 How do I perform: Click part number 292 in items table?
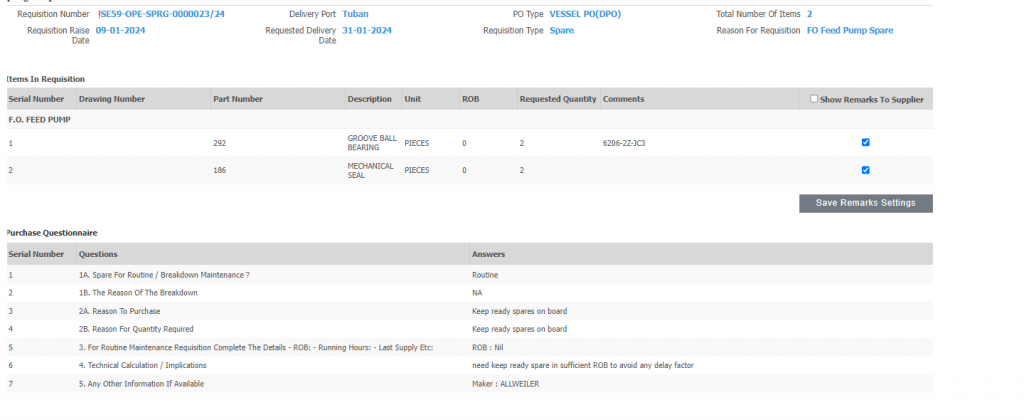click(220, 143)
